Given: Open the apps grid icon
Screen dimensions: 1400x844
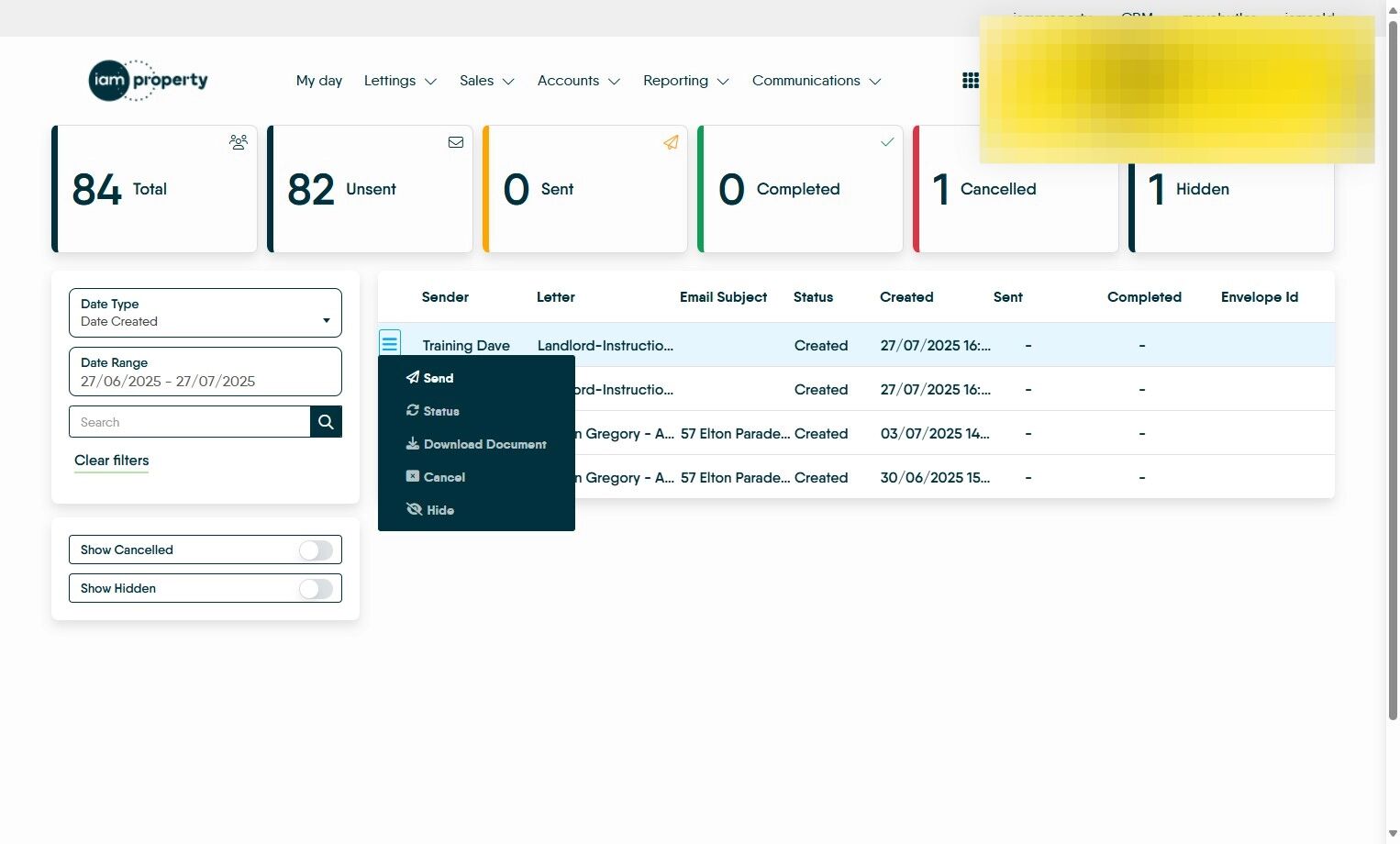Looking at the screenshot, I should [970, 81].
